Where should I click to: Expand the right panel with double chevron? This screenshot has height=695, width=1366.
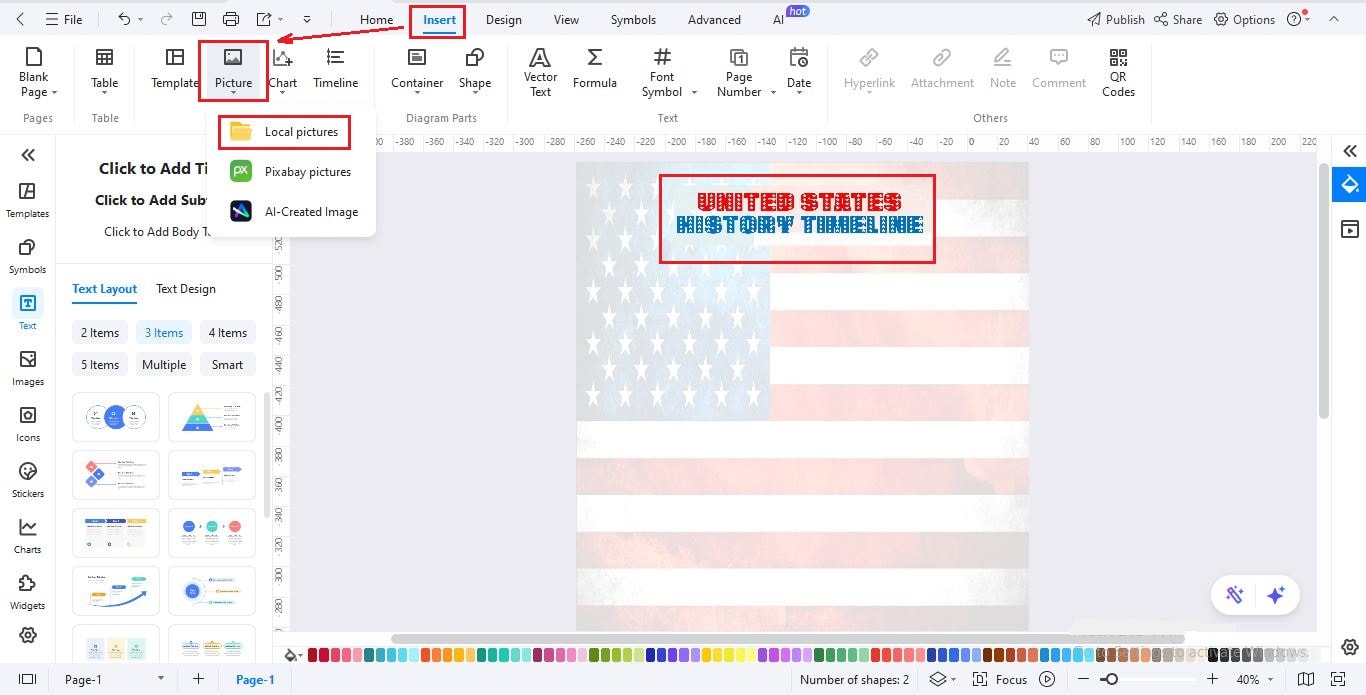click(x=1350, y=151)
